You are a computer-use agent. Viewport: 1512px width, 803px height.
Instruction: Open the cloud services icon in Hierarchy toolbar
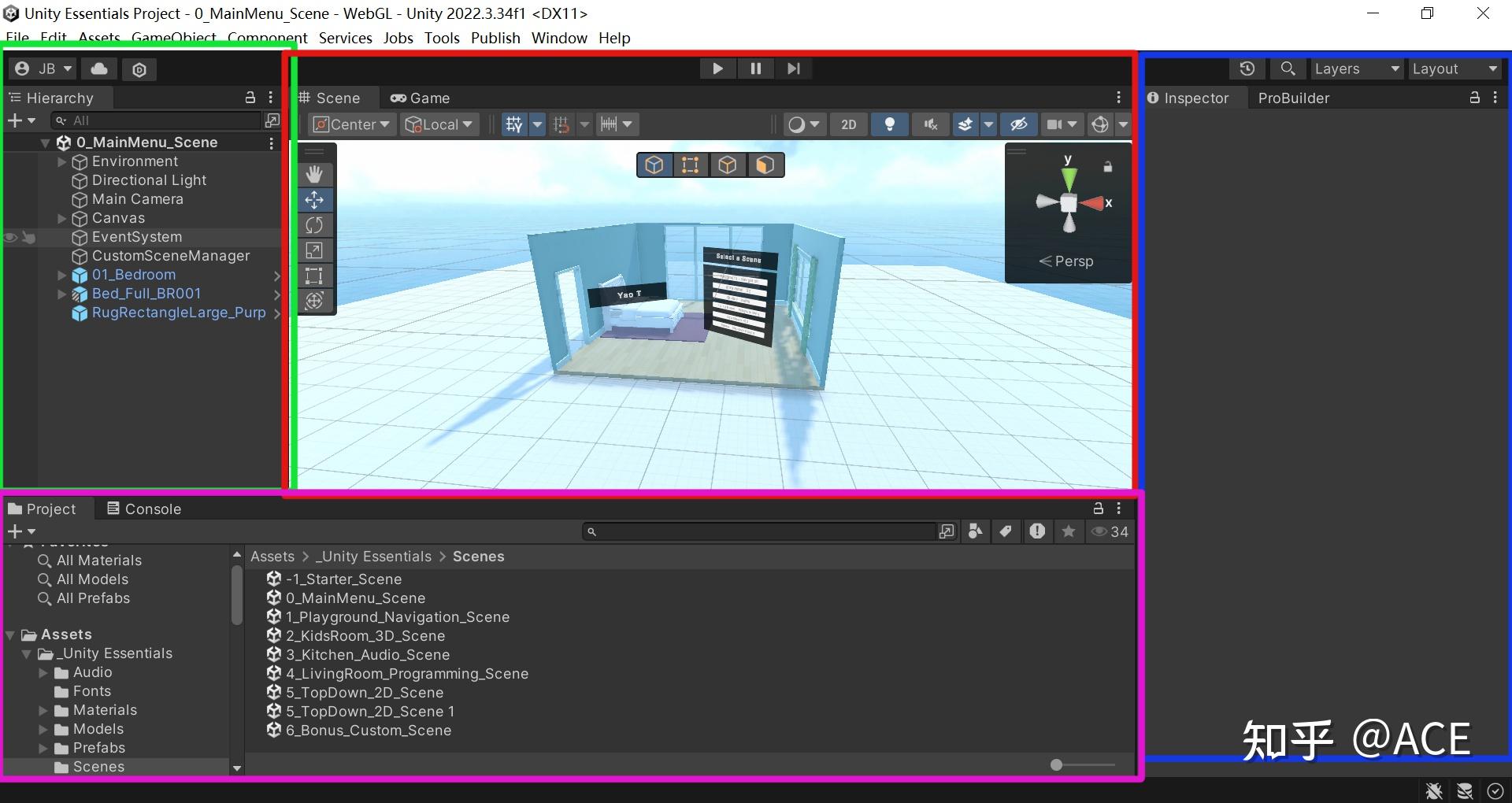coord(98,69)
